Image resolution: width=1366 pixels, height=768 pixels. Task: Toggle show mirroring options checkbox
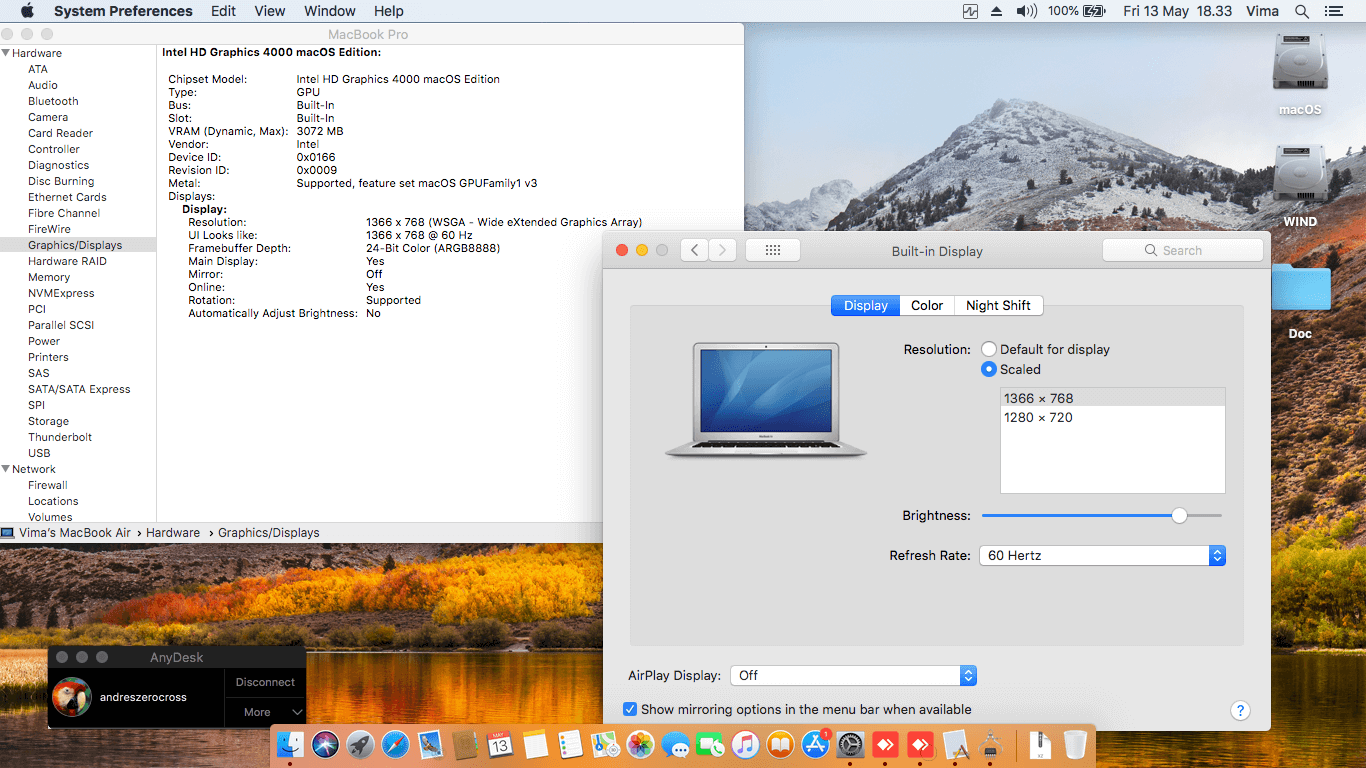point(630,709)
